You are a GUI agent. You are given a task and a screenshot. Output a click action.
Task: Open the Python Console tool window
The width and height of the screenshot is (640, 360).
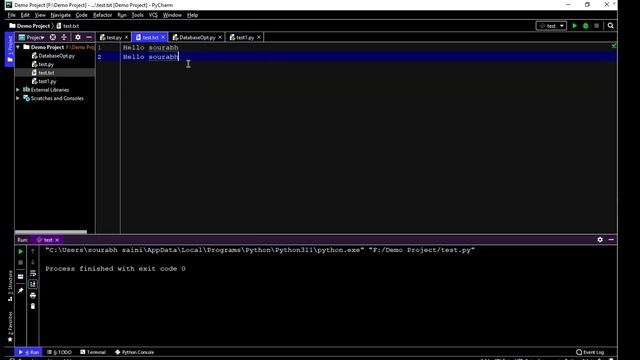[134, 352]
